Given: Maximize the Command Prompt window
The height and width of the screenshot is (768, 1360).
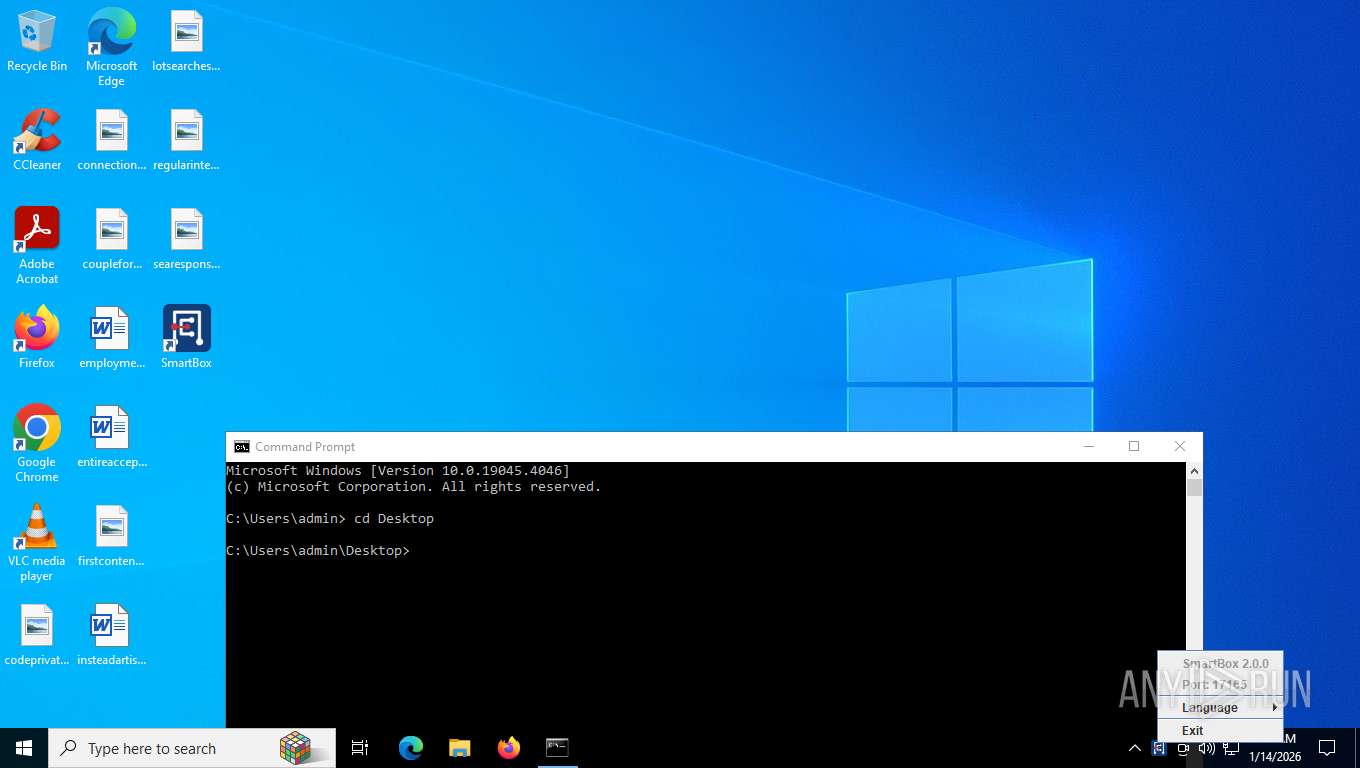Looking at the screenshot, I should [1134, 447].
